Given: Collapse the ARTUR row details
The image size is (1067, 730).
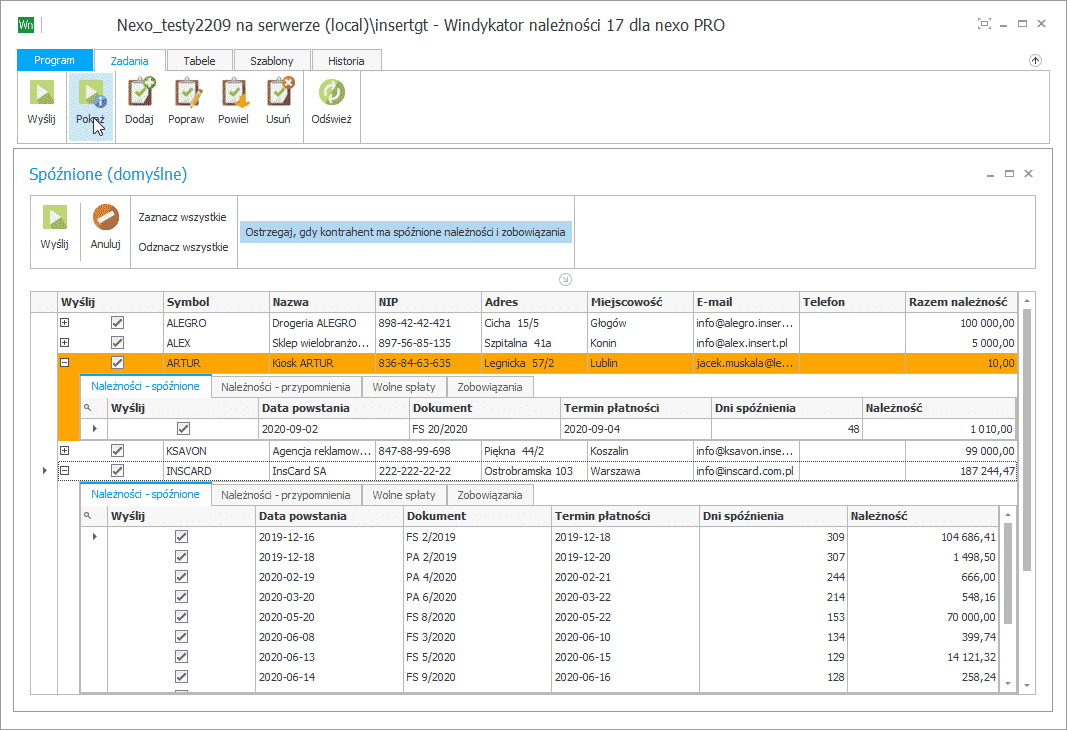Looking at the screenshot, I should coord(65,363).
